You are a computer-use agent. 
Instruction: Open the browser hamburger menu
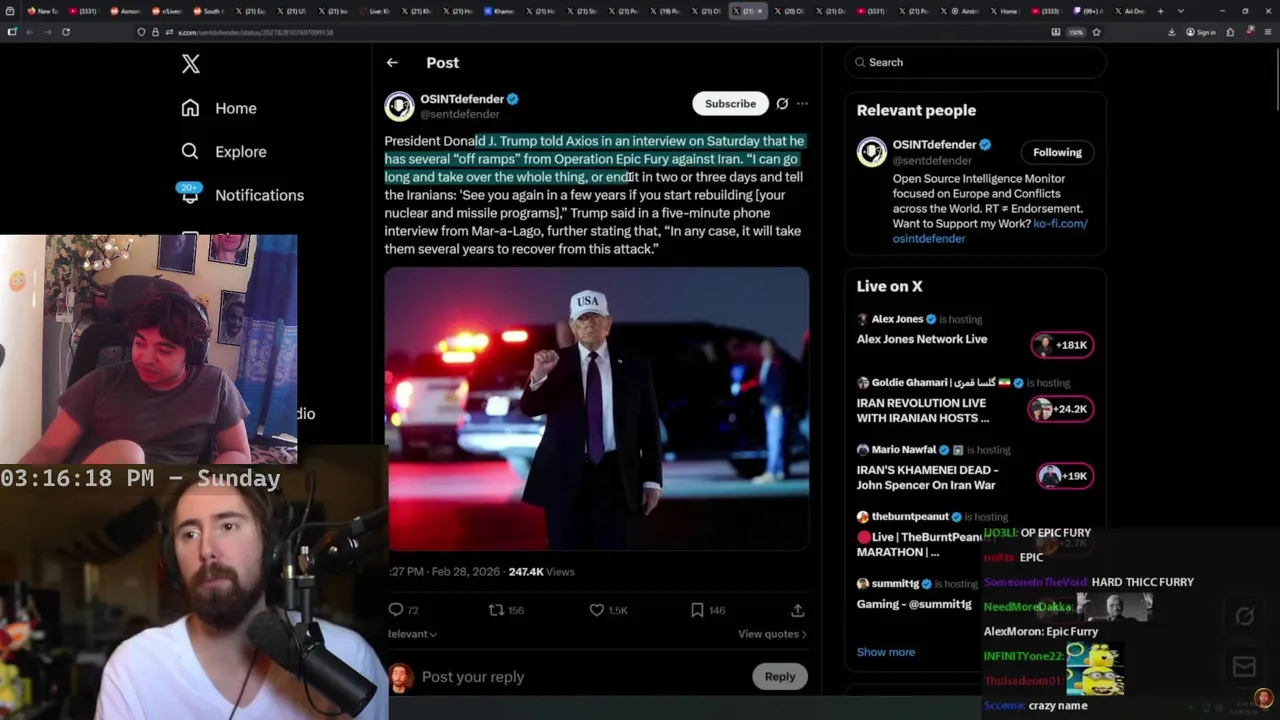tap(1266, 32)
